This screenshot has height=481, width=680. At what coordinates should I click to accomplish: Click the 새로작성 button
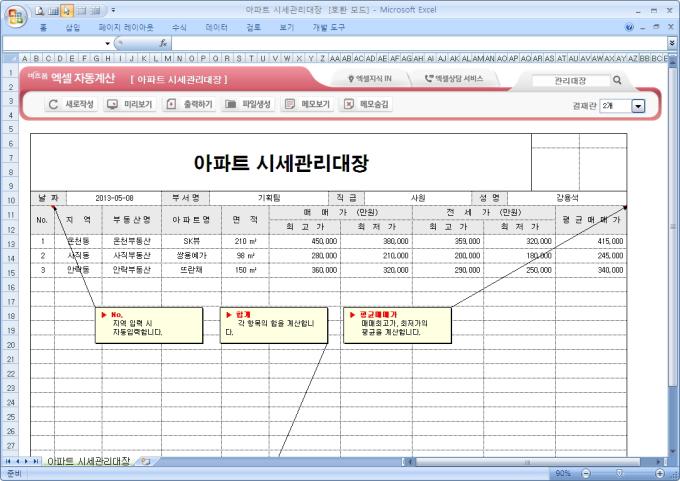[71, 104]
